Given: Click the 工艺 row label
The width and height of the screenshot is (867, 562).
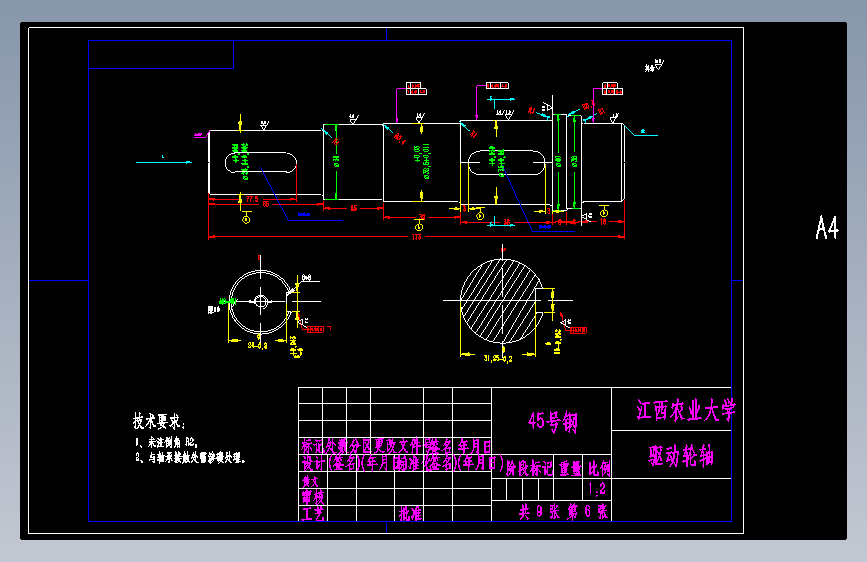Looking at the screenshot, I should [312, 514].
